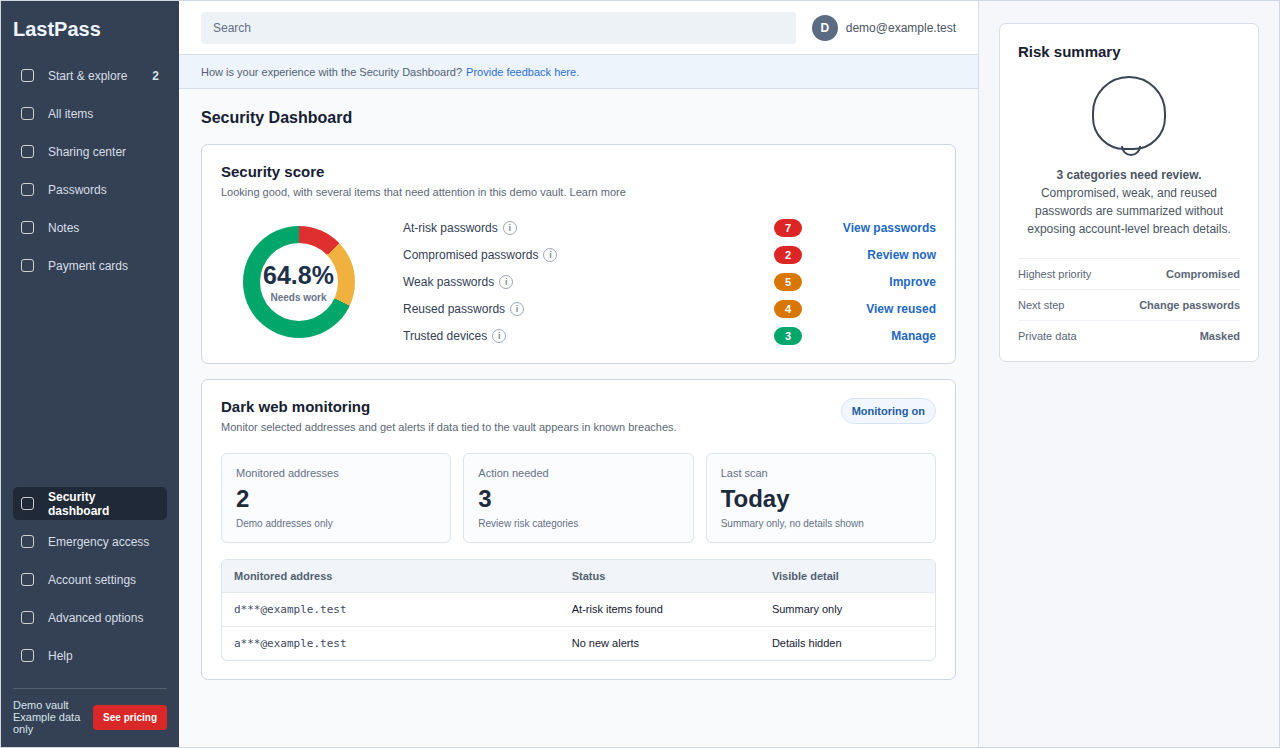Viewport: 1280px width, 748px height.
Task: Click the Payment cards sidebar icon
Action: (28, 266)
